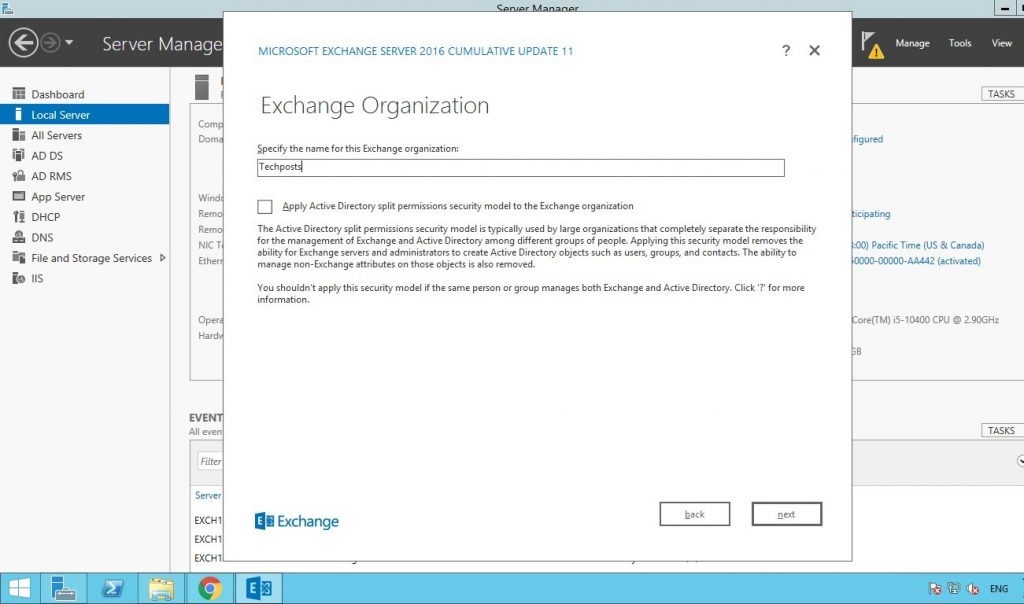Close the Exchange setup dialog
The height and width of the screenshot is (604, 1024).
tap(814, 50)
